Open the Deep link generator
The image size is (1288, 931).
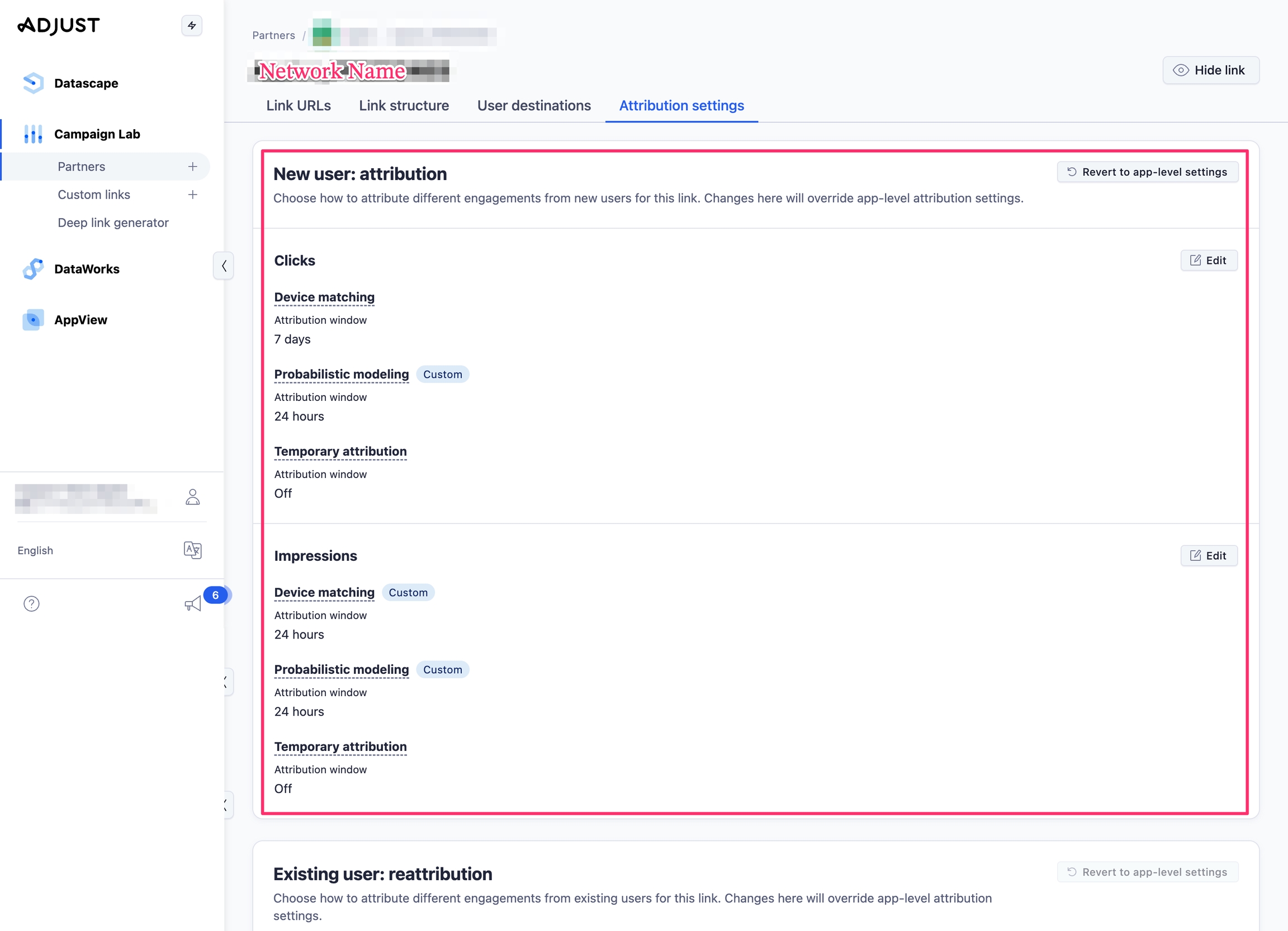tap(113, 223)
